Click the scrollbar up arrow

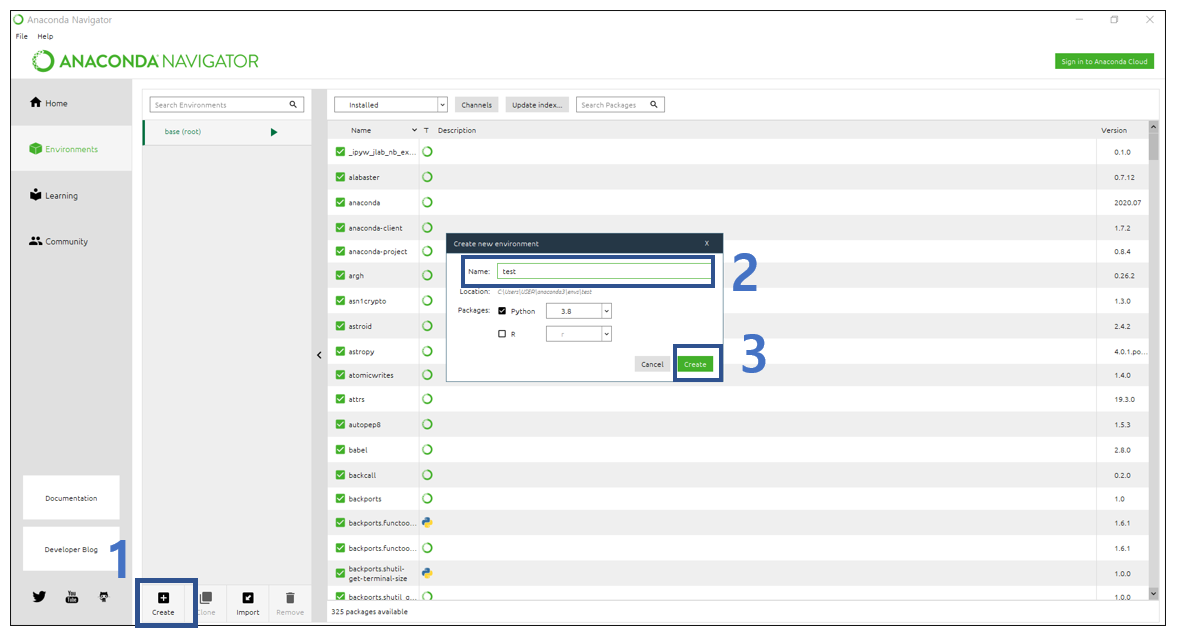pos(1153,127)
